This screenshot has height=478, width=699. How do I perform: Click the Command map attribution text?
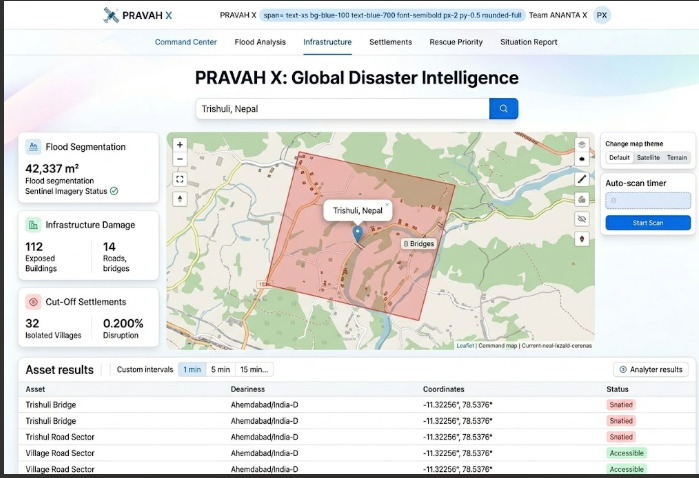(498, 346)
